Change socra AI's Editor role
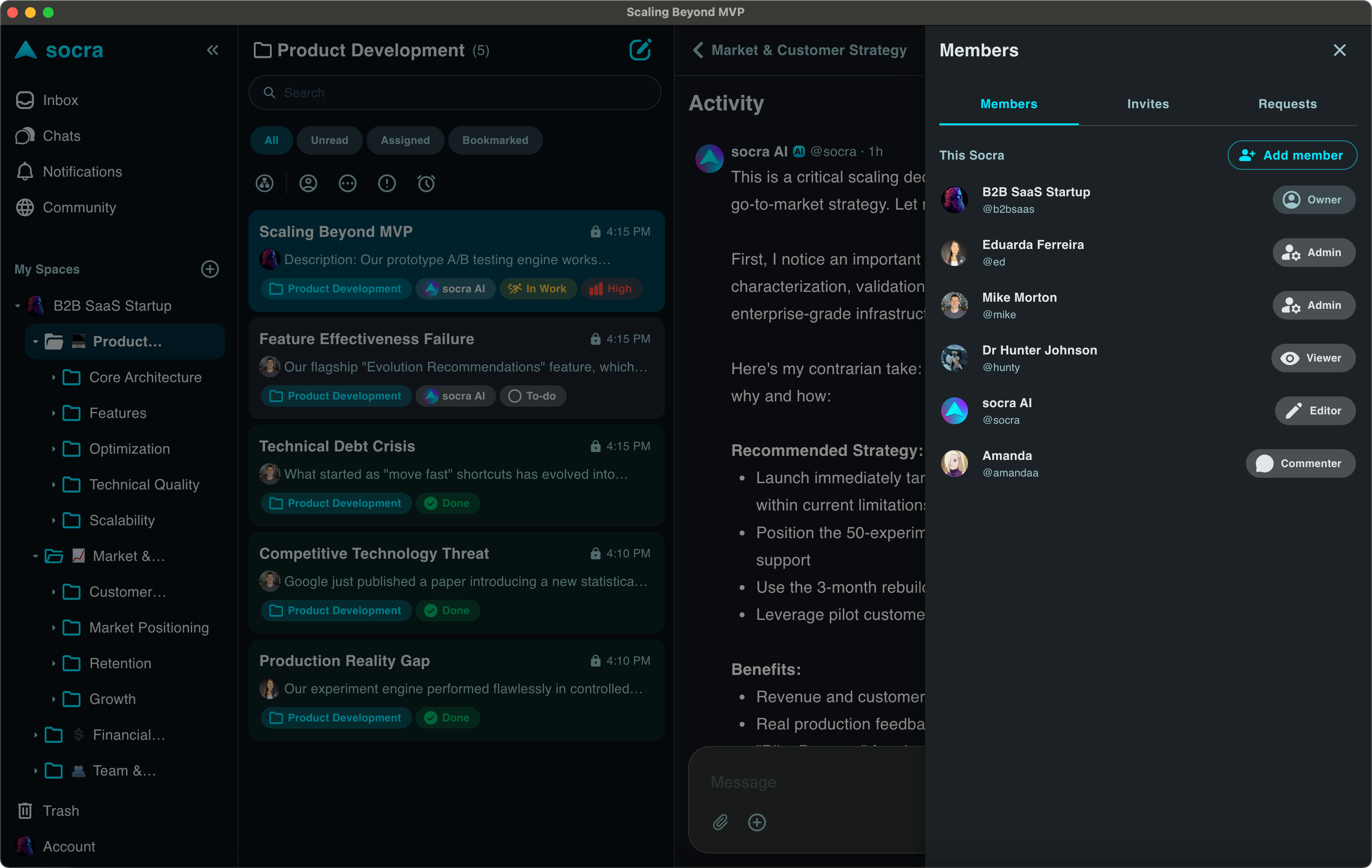This screenshot has width=1372, height=868. click(x=1314, y=411)
